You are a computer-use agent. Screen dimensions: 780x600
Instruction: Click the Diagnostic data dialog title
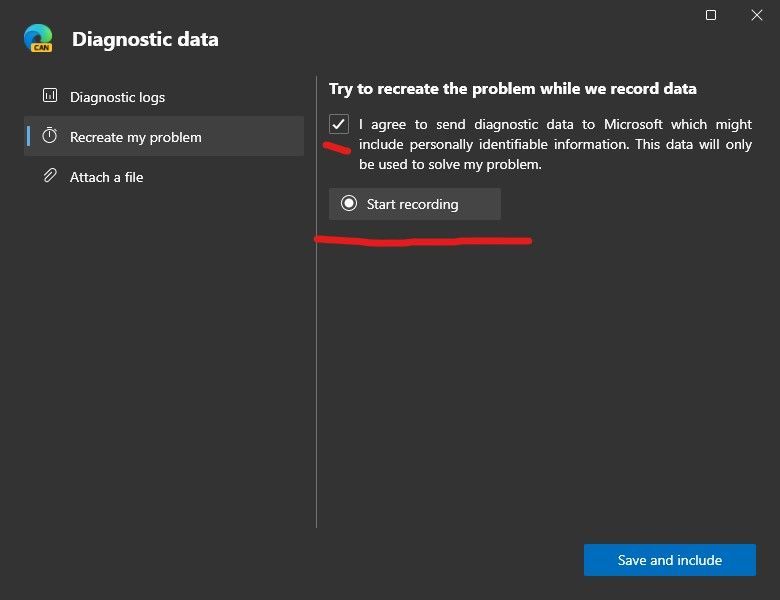pyautogui.click(x=145, y=40)
